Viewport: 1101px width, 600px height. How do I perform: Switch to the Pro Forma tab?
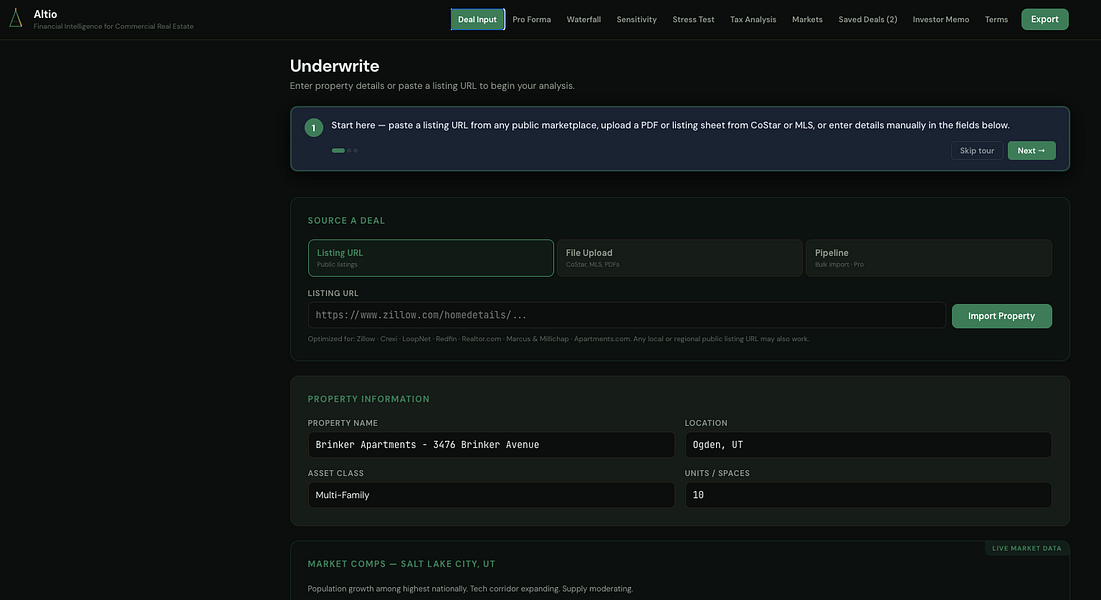[532, 20]
